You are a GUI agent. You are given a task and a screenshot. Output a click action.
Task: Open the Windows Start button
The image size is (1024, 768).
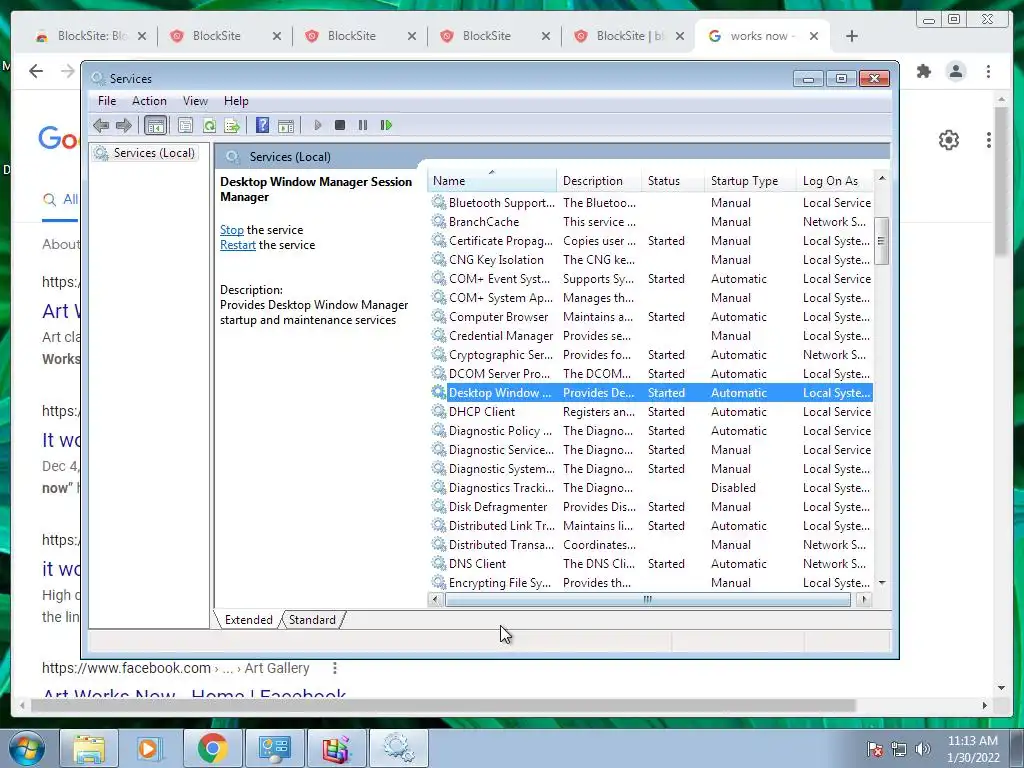pyautogui.click(x=26, y=748)
